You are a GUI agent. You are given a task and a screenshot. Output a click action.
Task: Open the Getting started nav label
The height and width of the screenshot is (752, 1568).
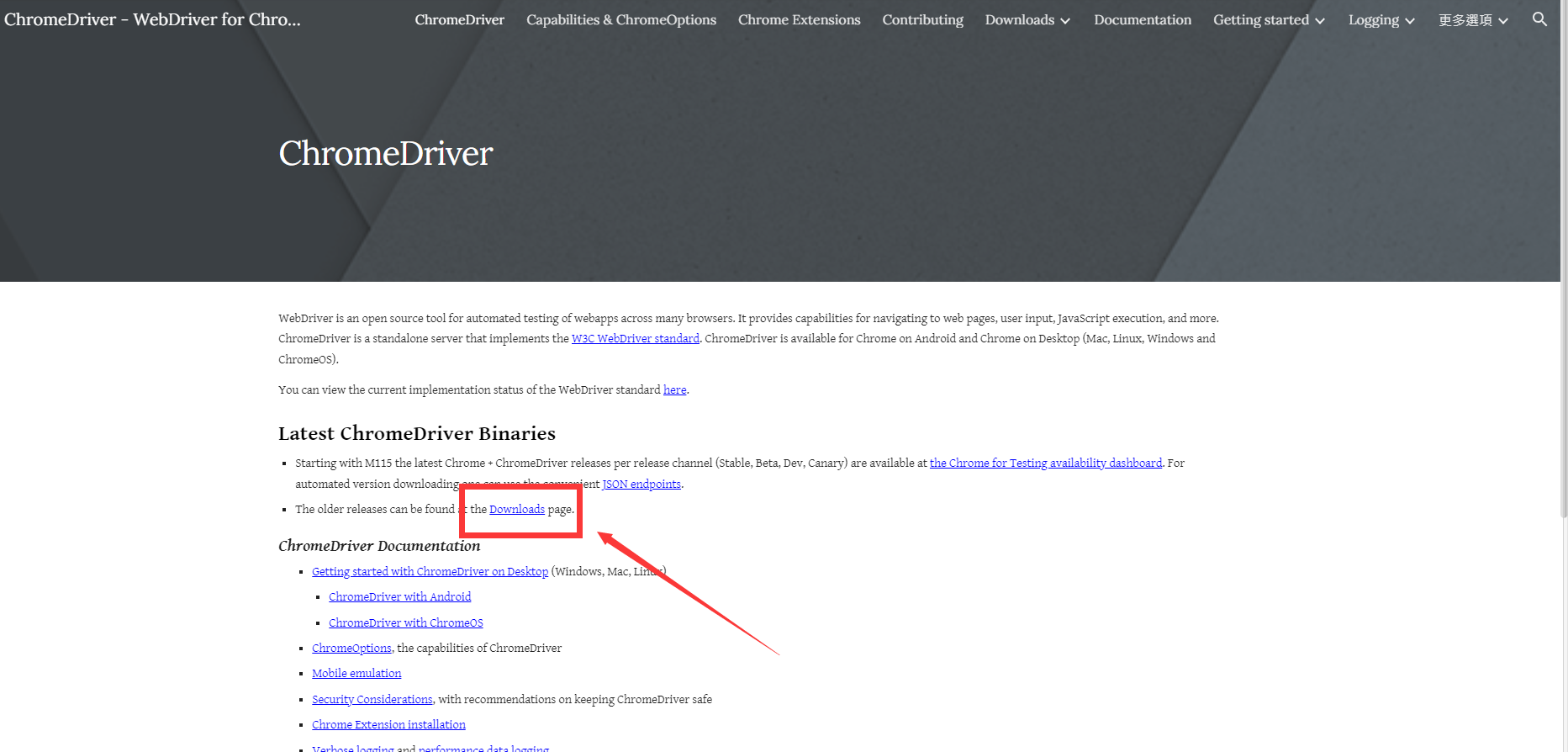click(1261, 19)
